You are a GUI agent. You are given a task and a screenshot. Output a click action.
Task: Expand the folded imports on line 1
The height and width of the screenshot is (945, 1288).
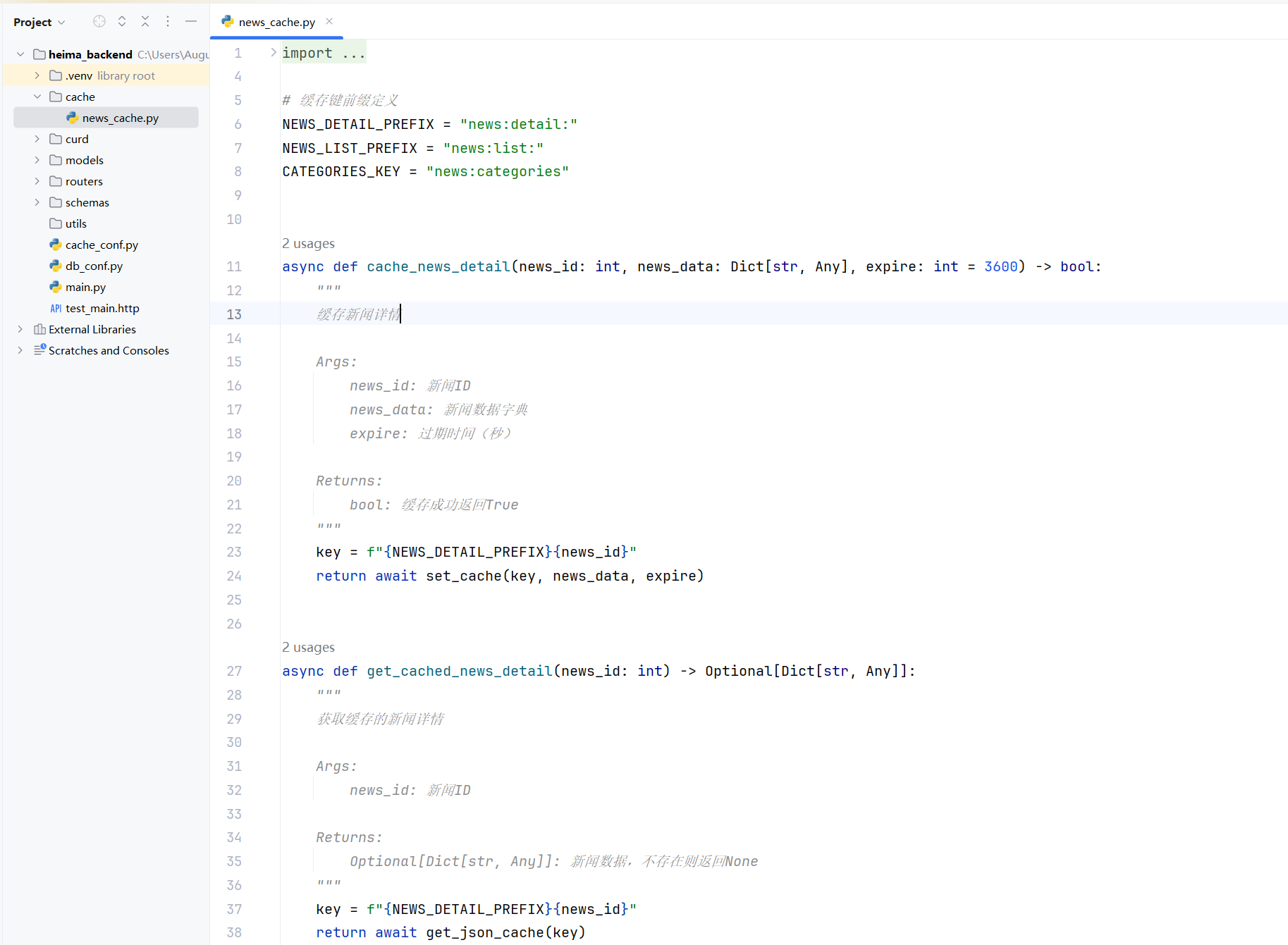pos(273,51)
